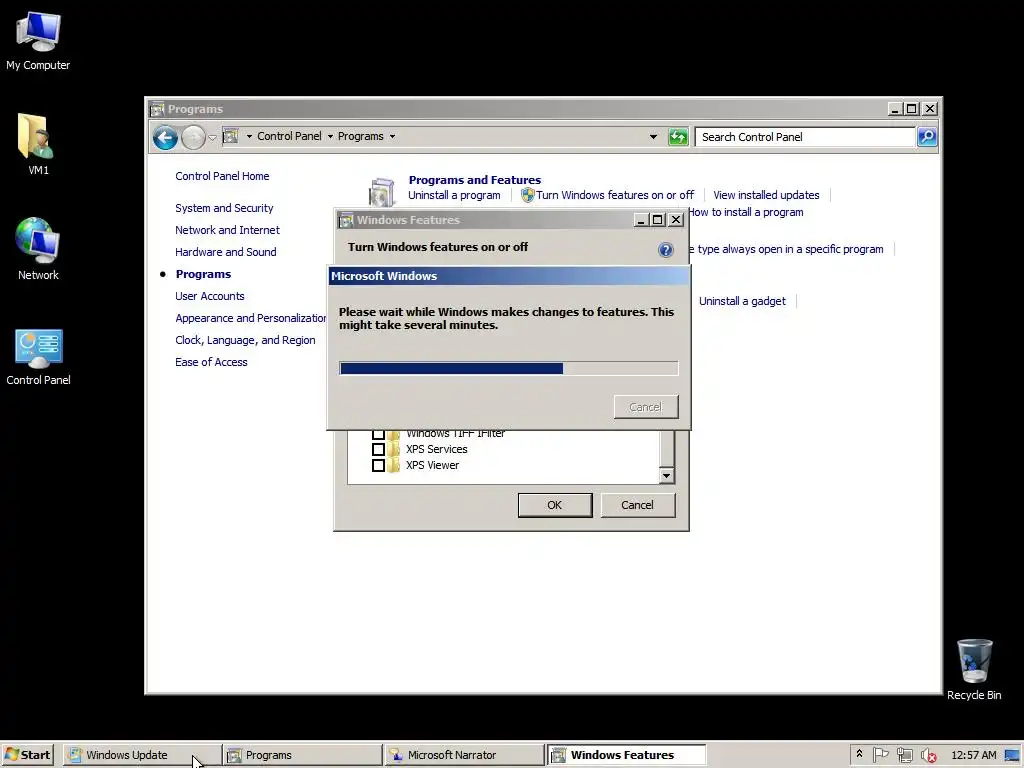Click View installed updates link
The height and width of the screenshot is (768, 1024).
point(766,195)
